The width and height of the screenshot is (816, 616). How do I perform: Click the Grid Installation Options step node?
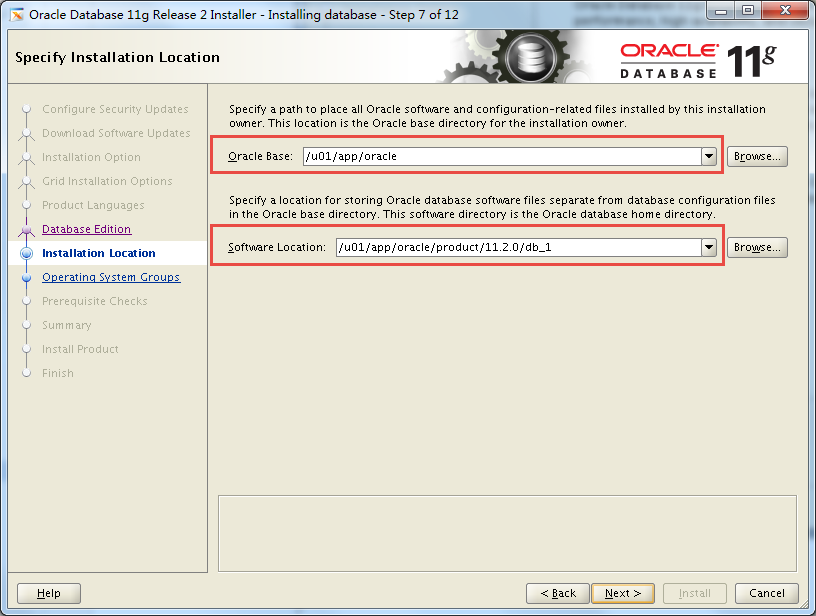[x=27, y=181]
